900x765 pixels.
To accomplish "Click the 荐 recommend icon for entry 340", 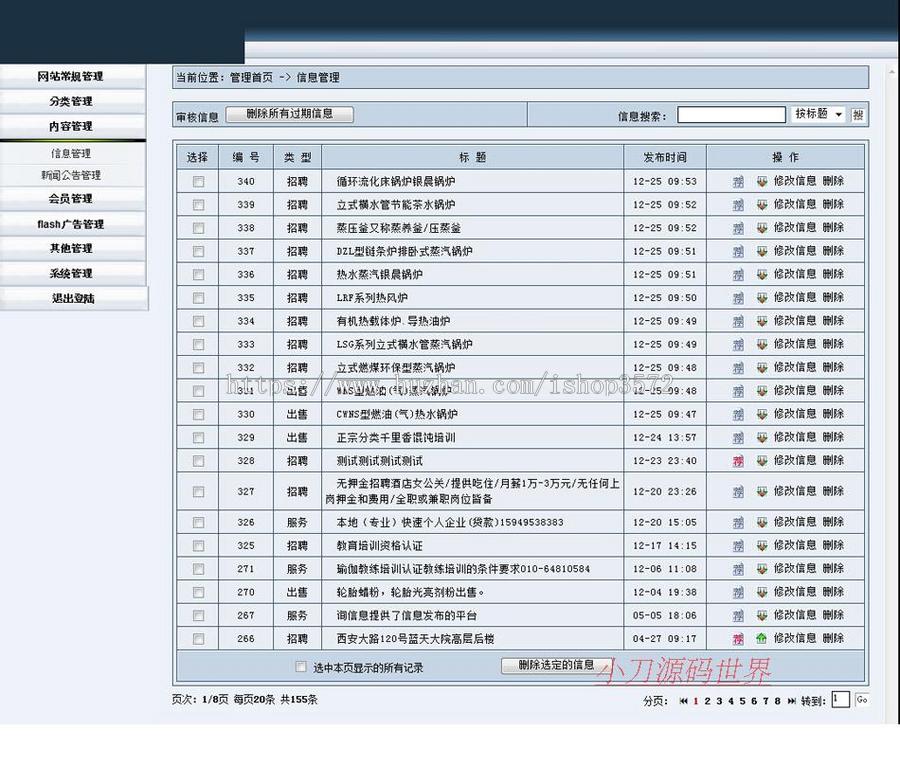I will [738, 182].
